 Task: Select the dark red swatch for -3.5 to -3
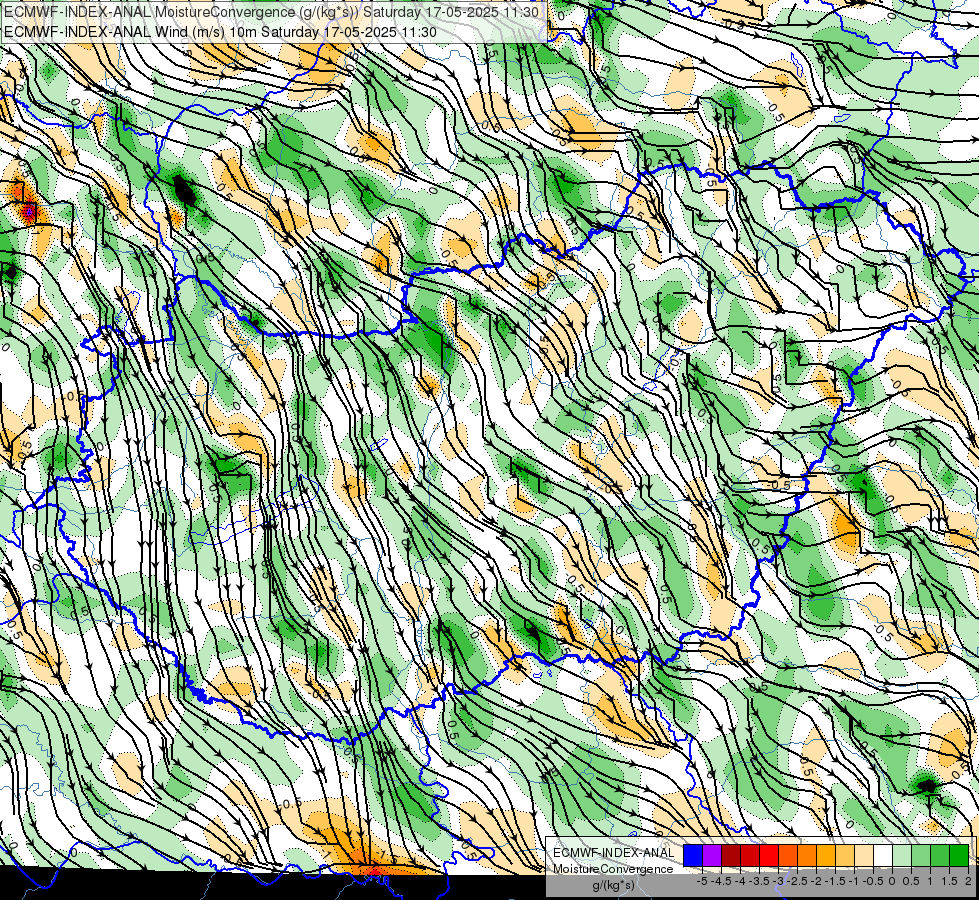click(750, 856)
